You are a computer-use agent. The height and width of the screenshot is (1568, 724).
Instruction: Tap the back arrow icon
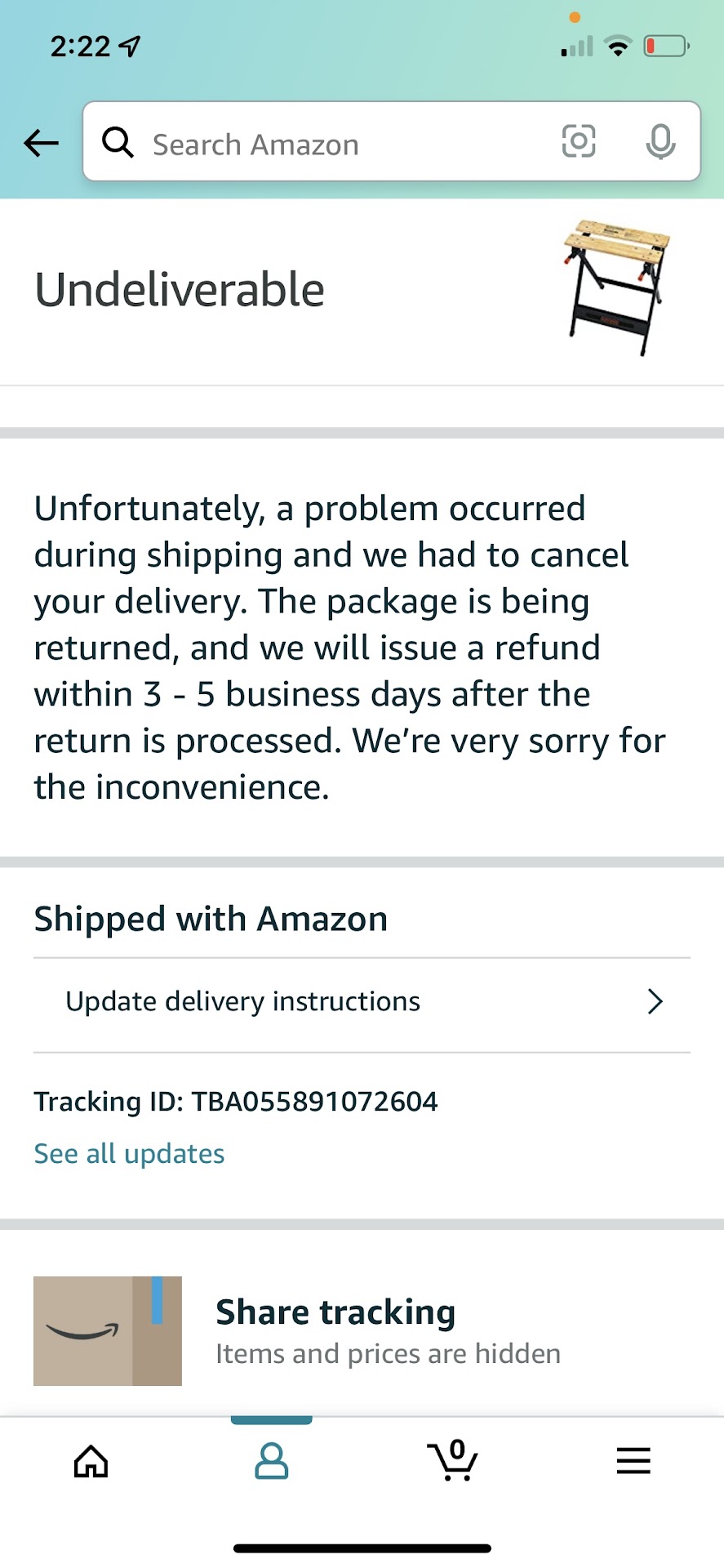(41, 144)
